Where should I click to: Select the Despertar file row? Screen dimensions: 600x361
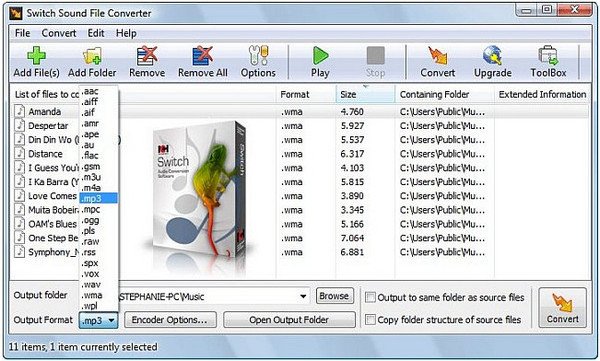(302, 126)
